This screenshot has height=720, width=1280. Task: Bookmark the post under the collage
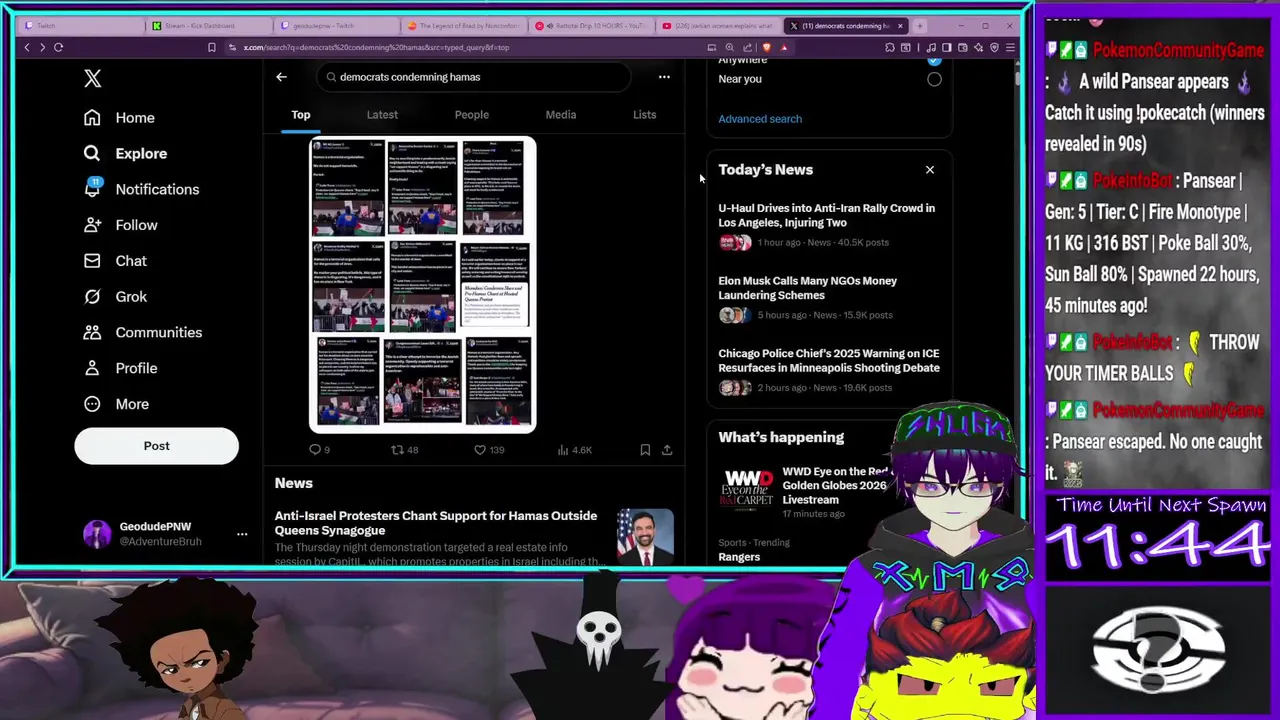(x=645, y=450)
